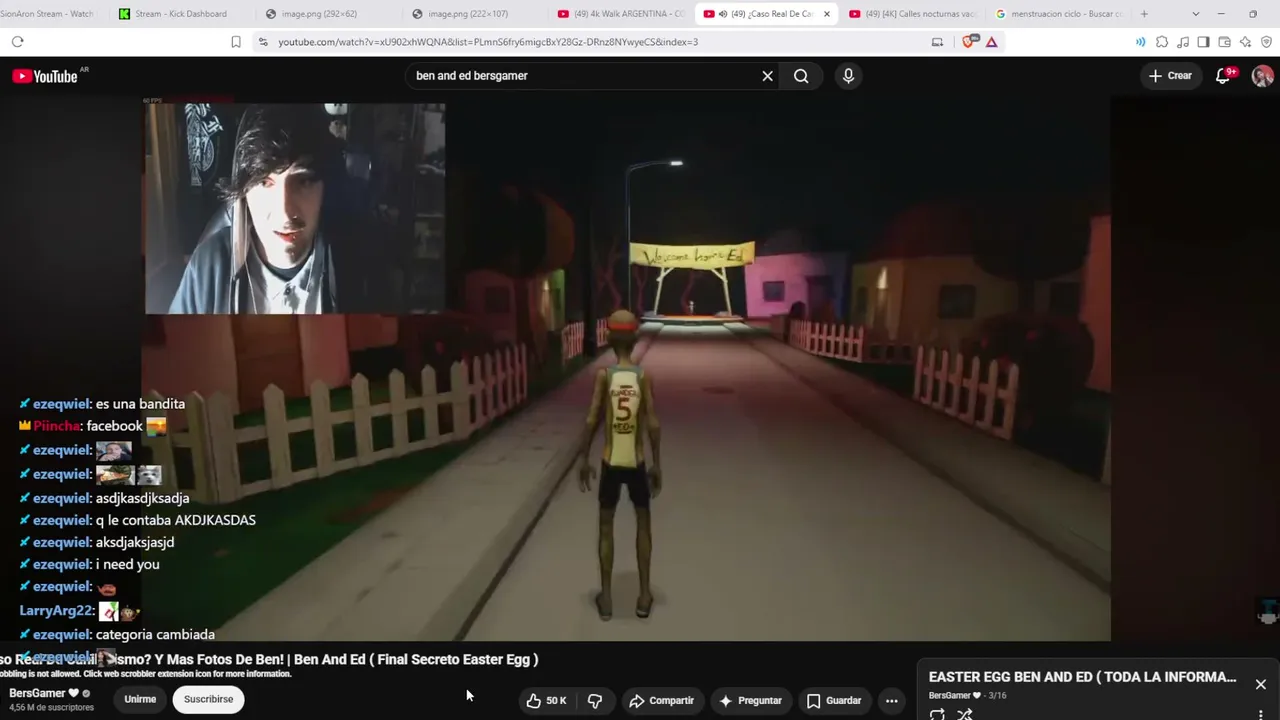Show the browser sidebar panel

[1203, 42]
